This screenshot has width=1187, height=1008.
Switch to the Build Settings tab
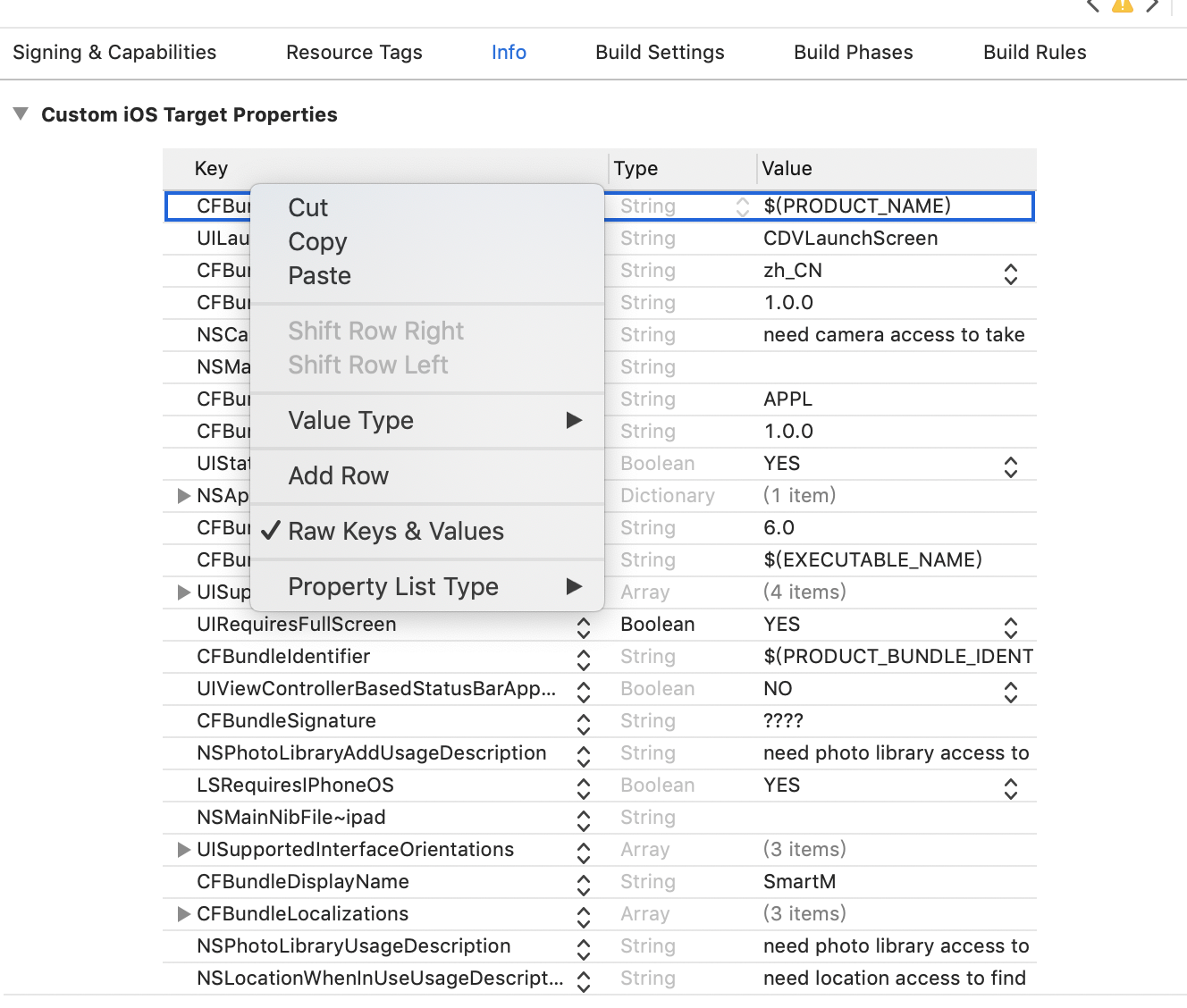[x=660, y=53]
